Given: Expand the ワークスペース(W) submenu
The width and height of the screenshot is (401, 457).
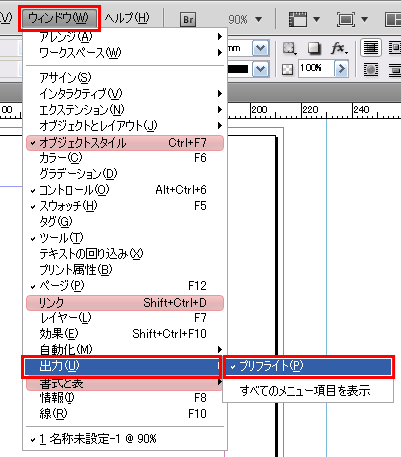Looking at the screenshot, I should [x=125, y=53].
